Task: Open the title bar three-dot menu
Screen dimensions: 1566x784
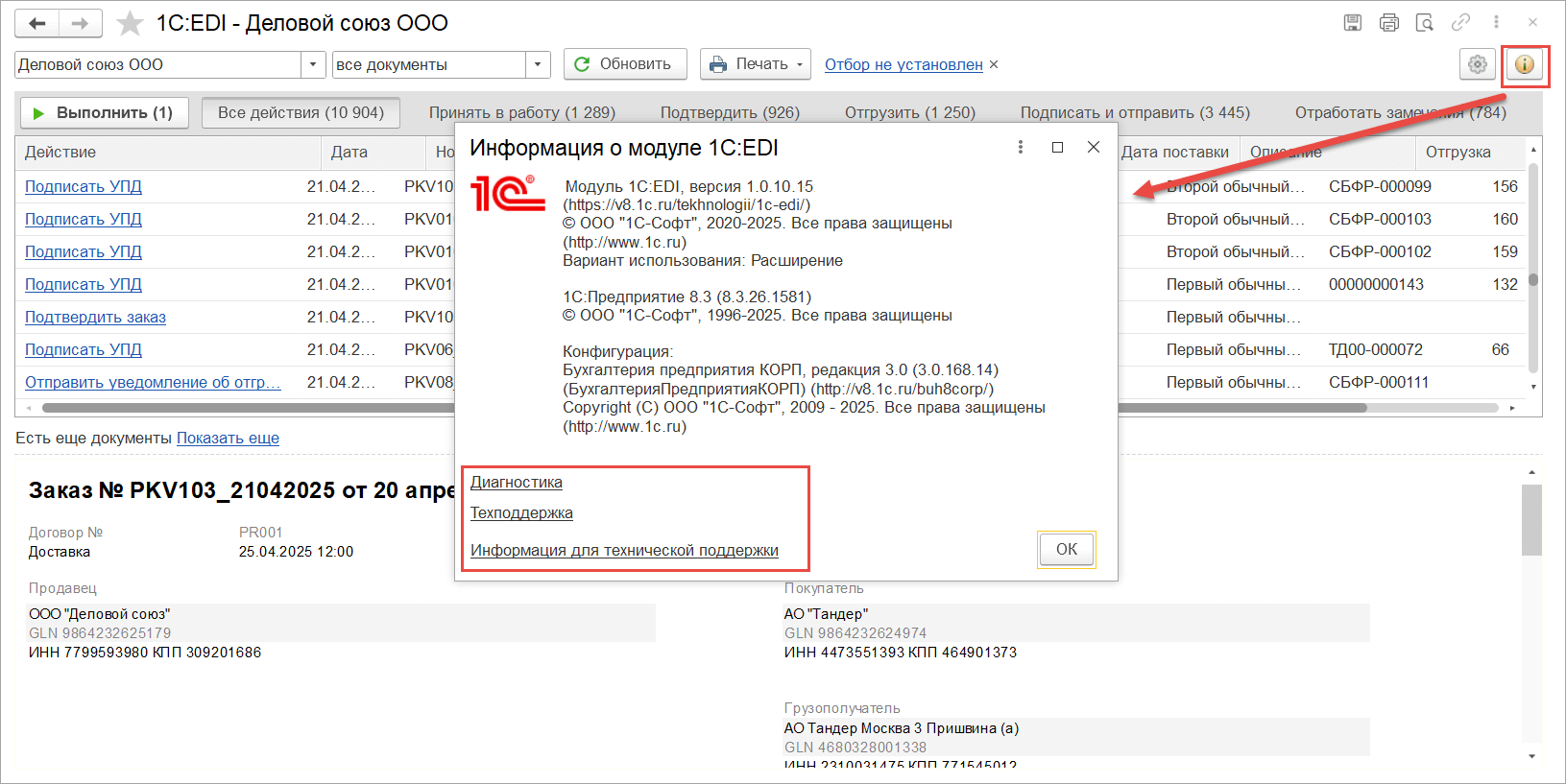Action: pyautogui.click(x=1496, y=22)
